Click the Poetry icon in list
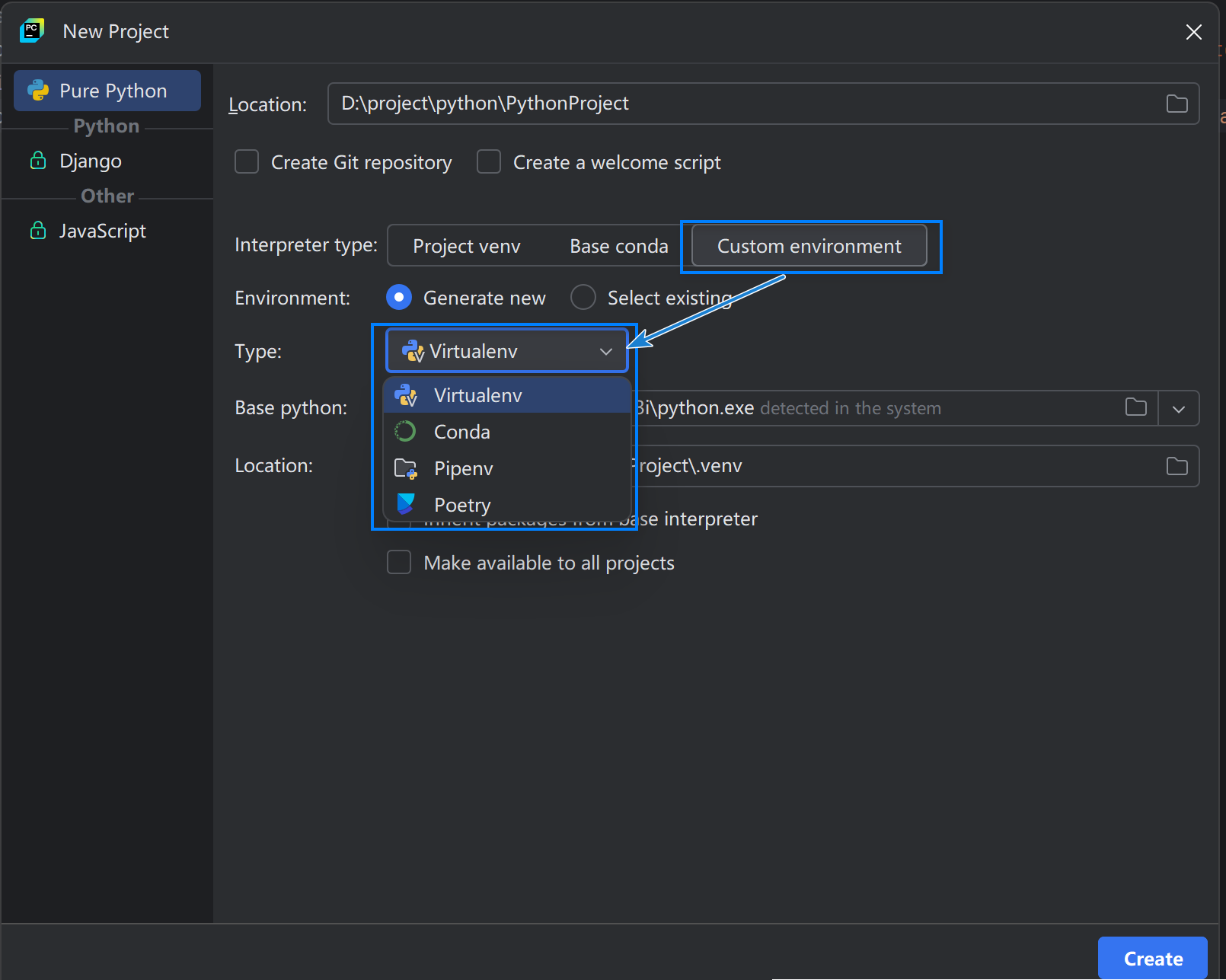Viewport: 1226px width, 980px height. click(406, 504)
